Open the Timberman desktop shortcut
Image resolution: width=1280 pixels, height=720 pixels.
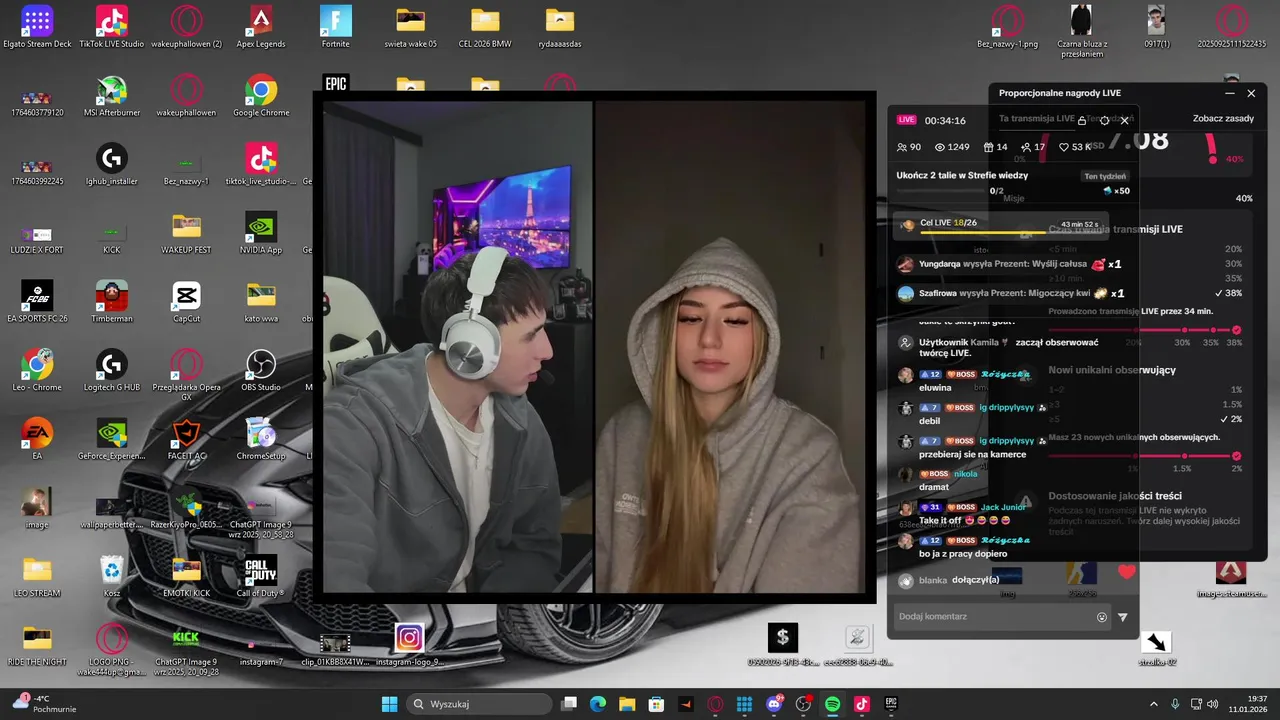pyautogui.click(x=111, y=302)
